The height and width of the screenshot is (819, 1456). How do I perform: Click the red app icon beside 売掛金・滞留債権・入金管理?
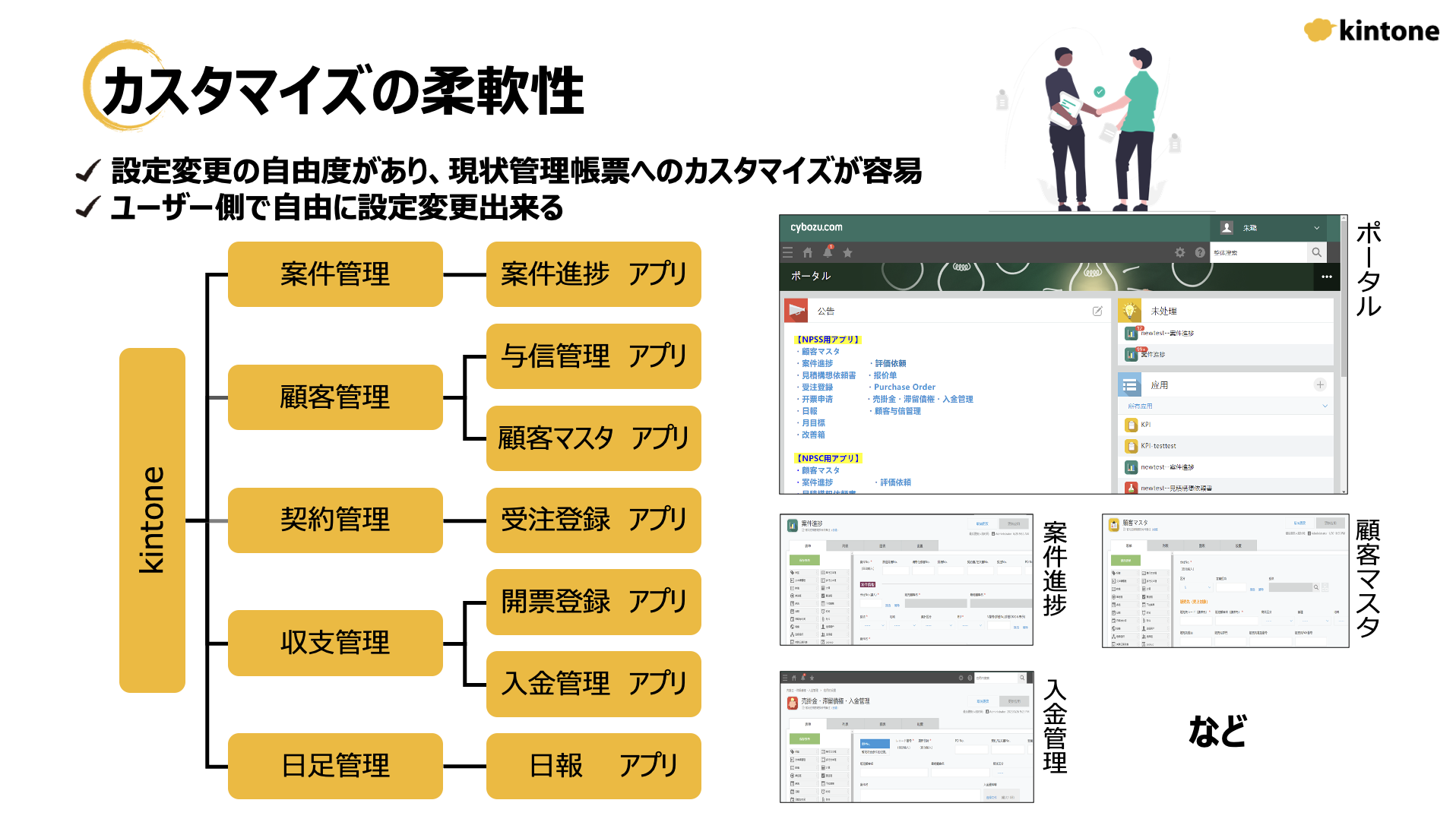pos(793,703)
